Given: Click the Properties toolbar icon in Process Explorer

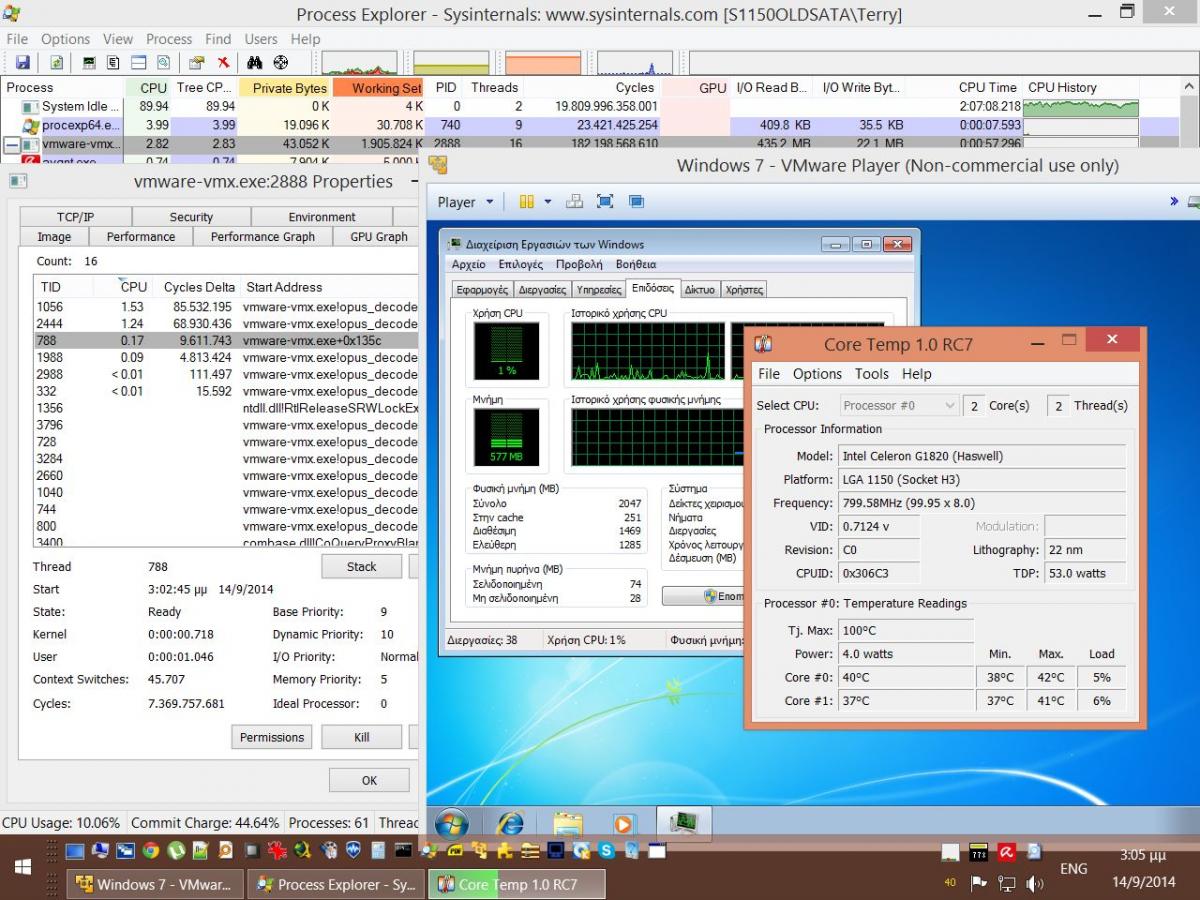Looking at the screenshot, I should (x=198, y=63).
